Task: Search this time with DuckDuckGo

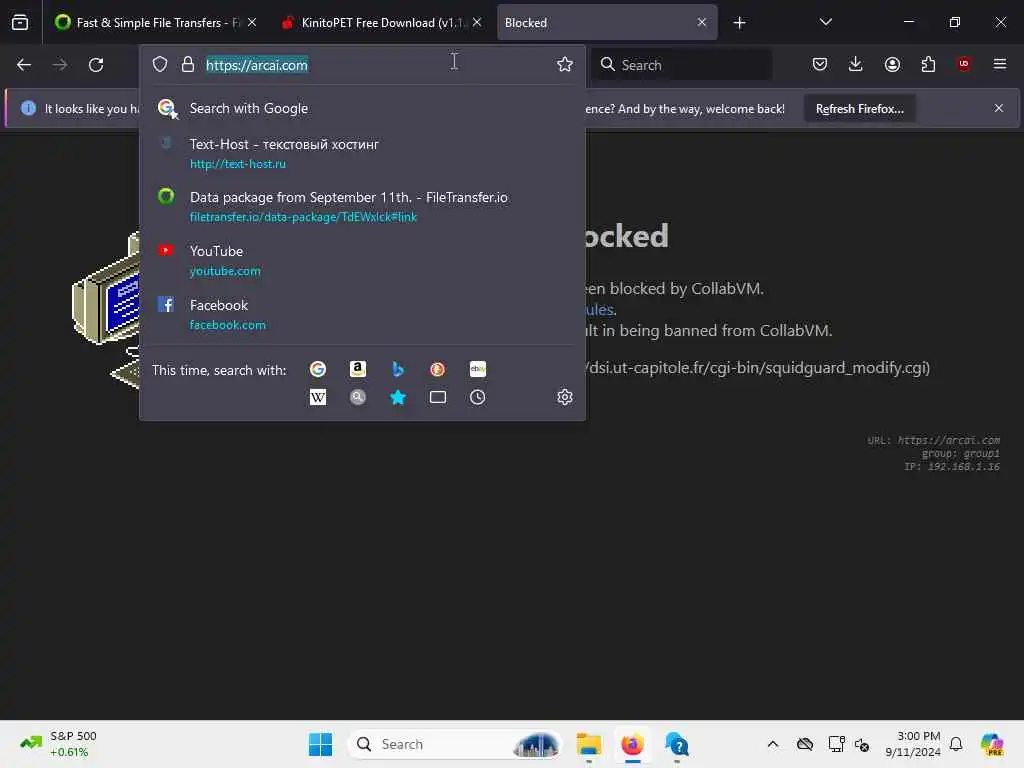Action: [438, 369]
